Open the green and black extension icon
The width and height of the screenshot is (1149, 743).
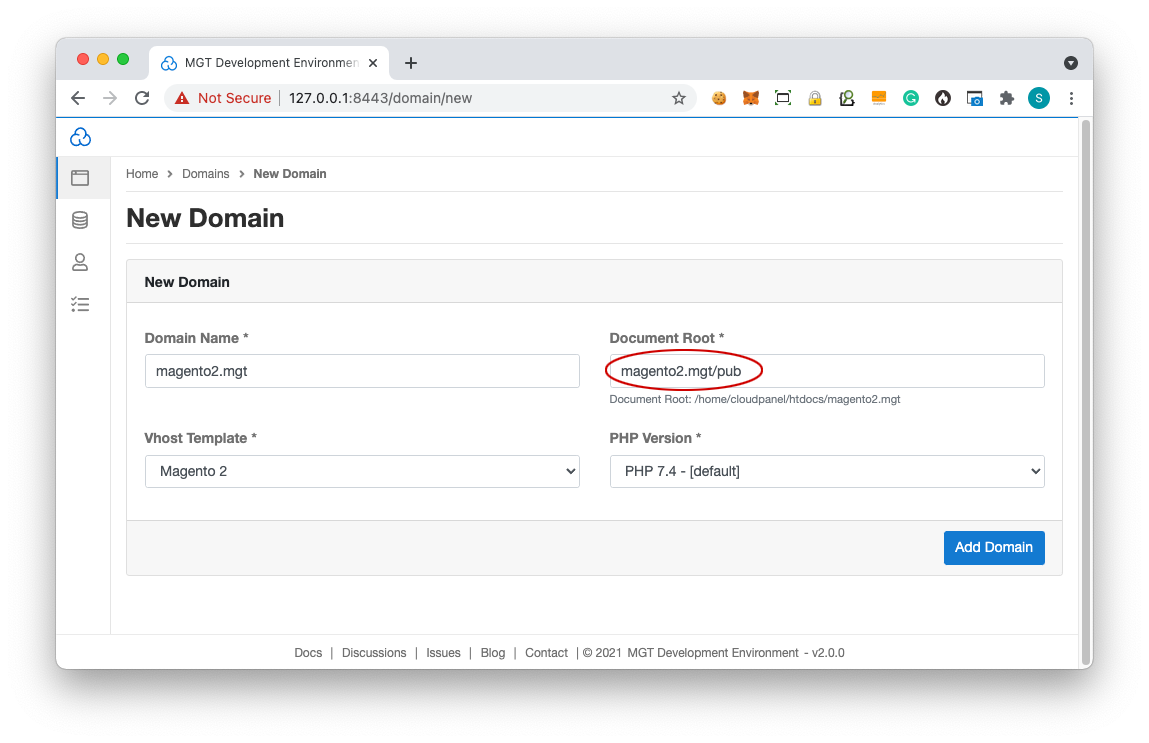[x=846, y=98]
